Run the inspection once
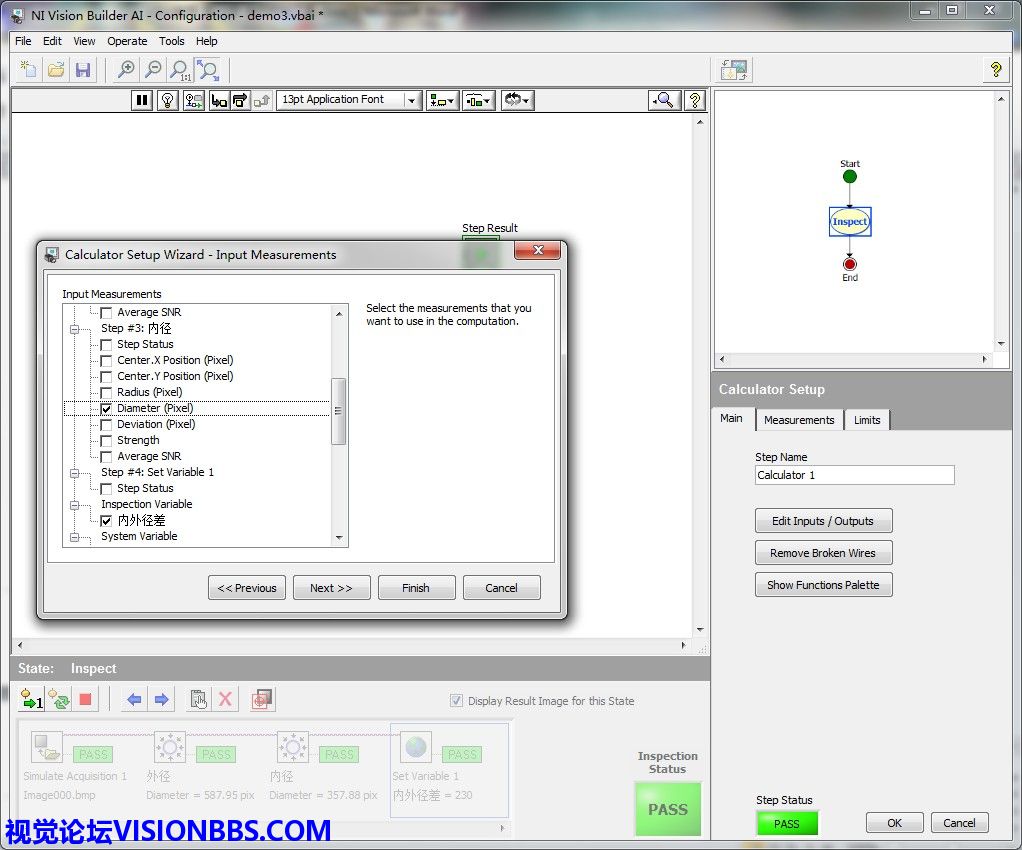1022x850 pixels. (x=31, y=699)
